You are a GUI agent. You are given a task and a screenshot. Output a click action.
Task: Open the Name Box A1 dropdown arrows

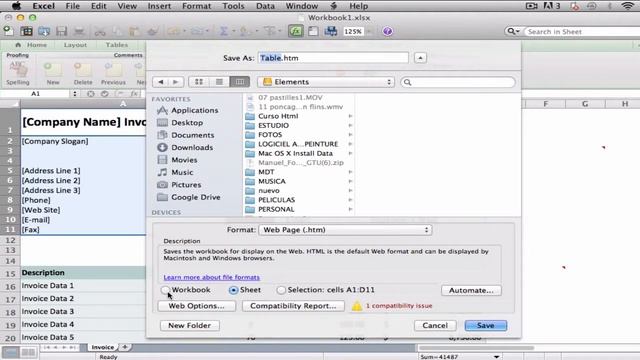point(74,94)
